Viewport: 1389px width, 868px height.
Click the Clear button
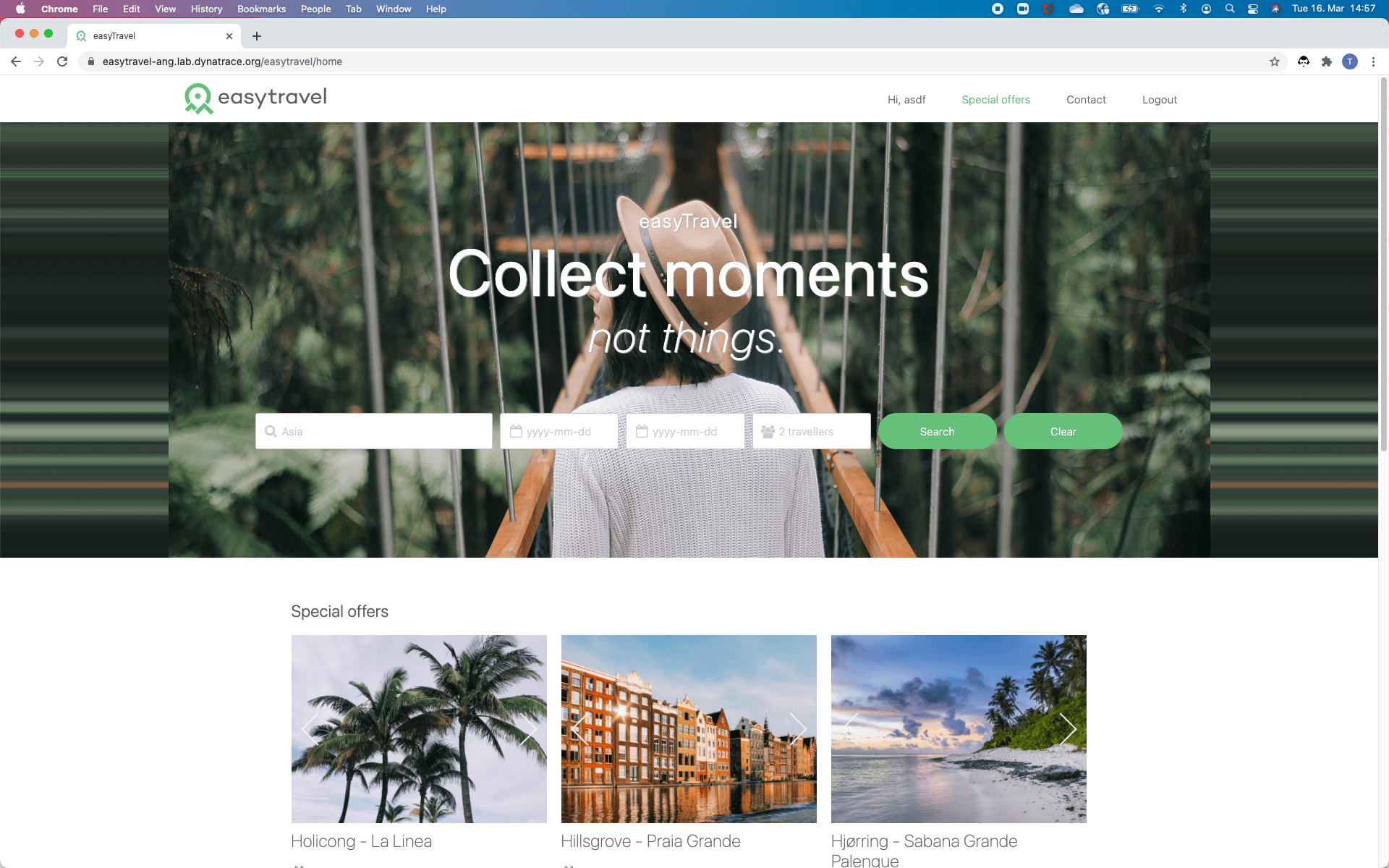pos(1063,431)
